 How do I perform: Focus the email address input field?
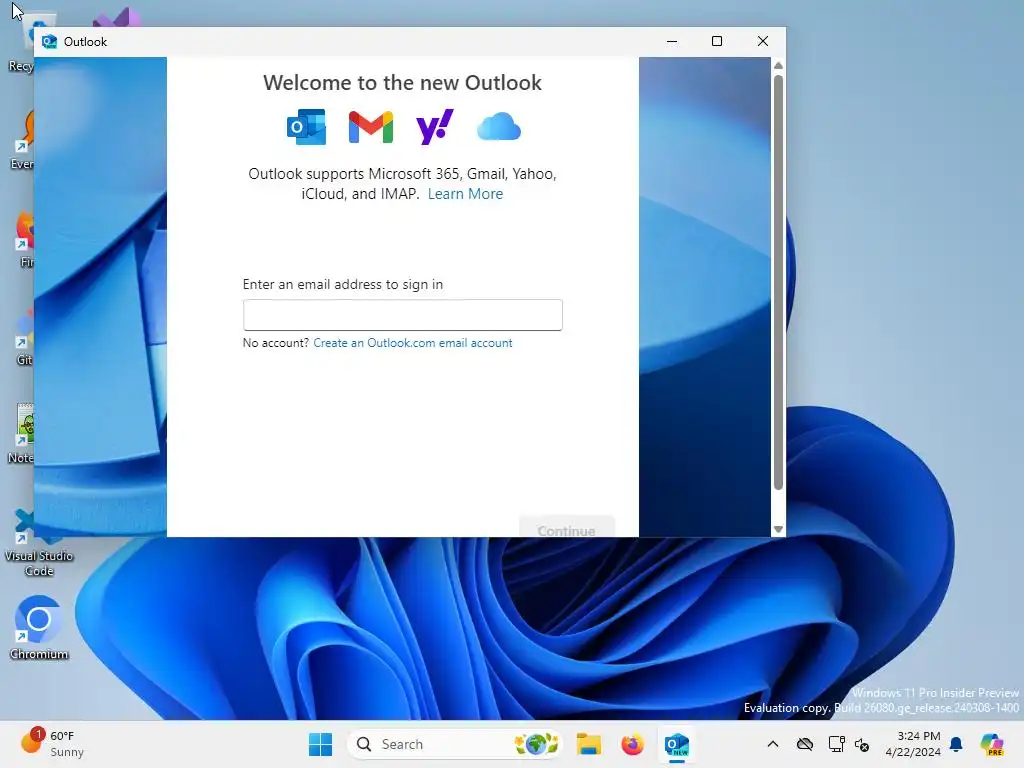[402, 315]
